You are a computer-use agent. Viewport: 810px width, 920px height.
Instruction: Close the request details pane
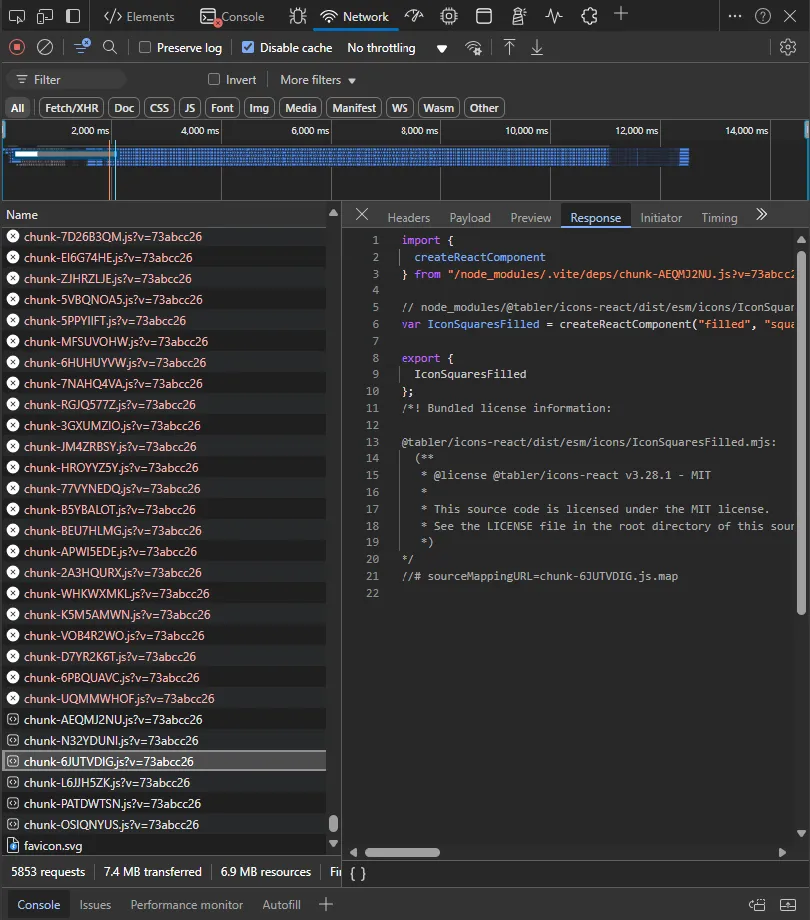pos(362,215)
